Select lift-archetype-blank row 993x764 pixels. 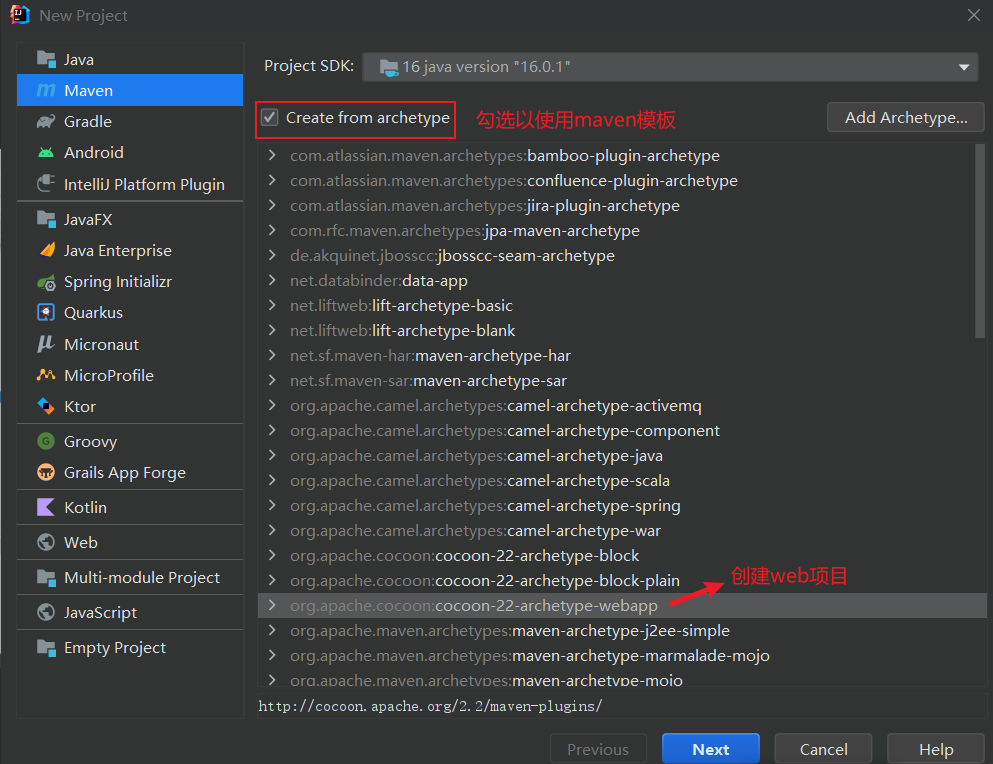point(622,331)
